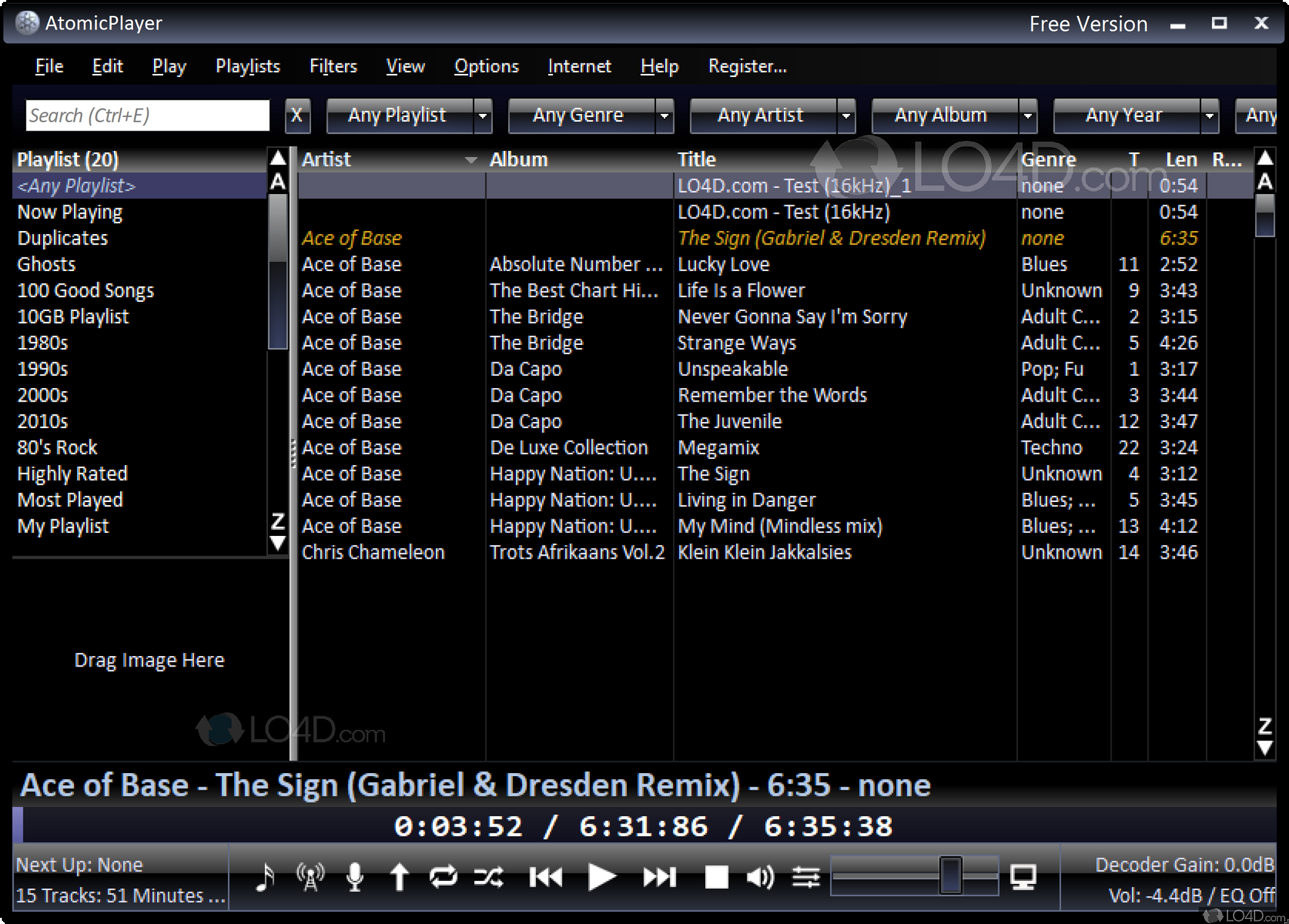Click the Any Artist filter button

(x=764, y=115)
